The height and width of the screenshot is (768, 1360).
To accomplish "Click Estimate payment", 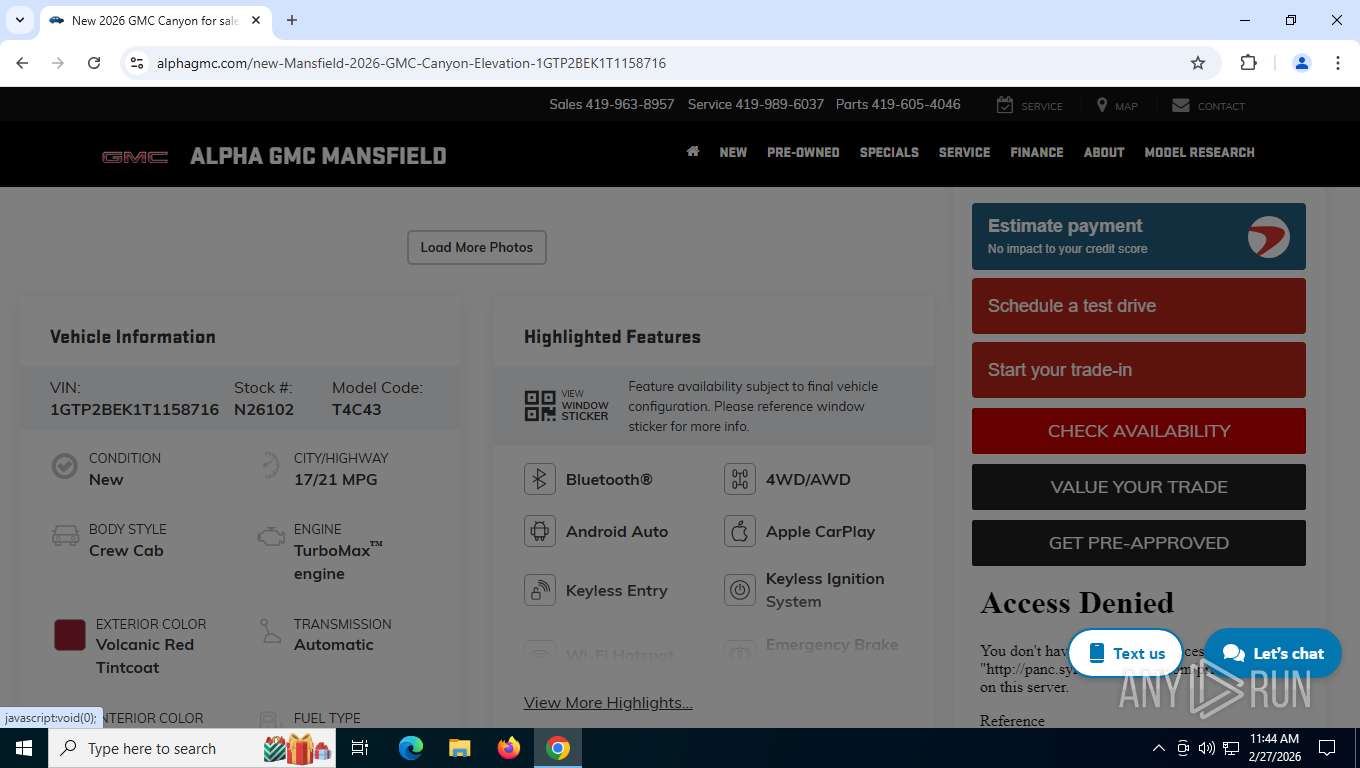I will click(x=1139, y=237).
